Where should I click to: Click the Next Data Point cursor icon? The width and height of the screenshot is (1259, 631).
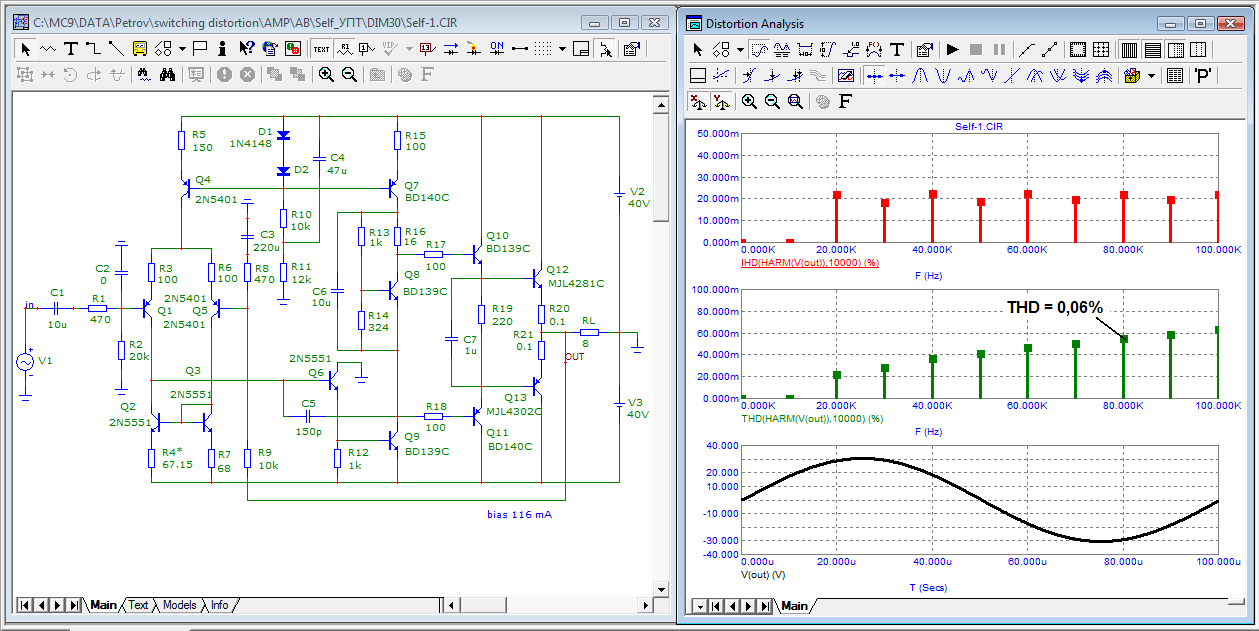875,76
